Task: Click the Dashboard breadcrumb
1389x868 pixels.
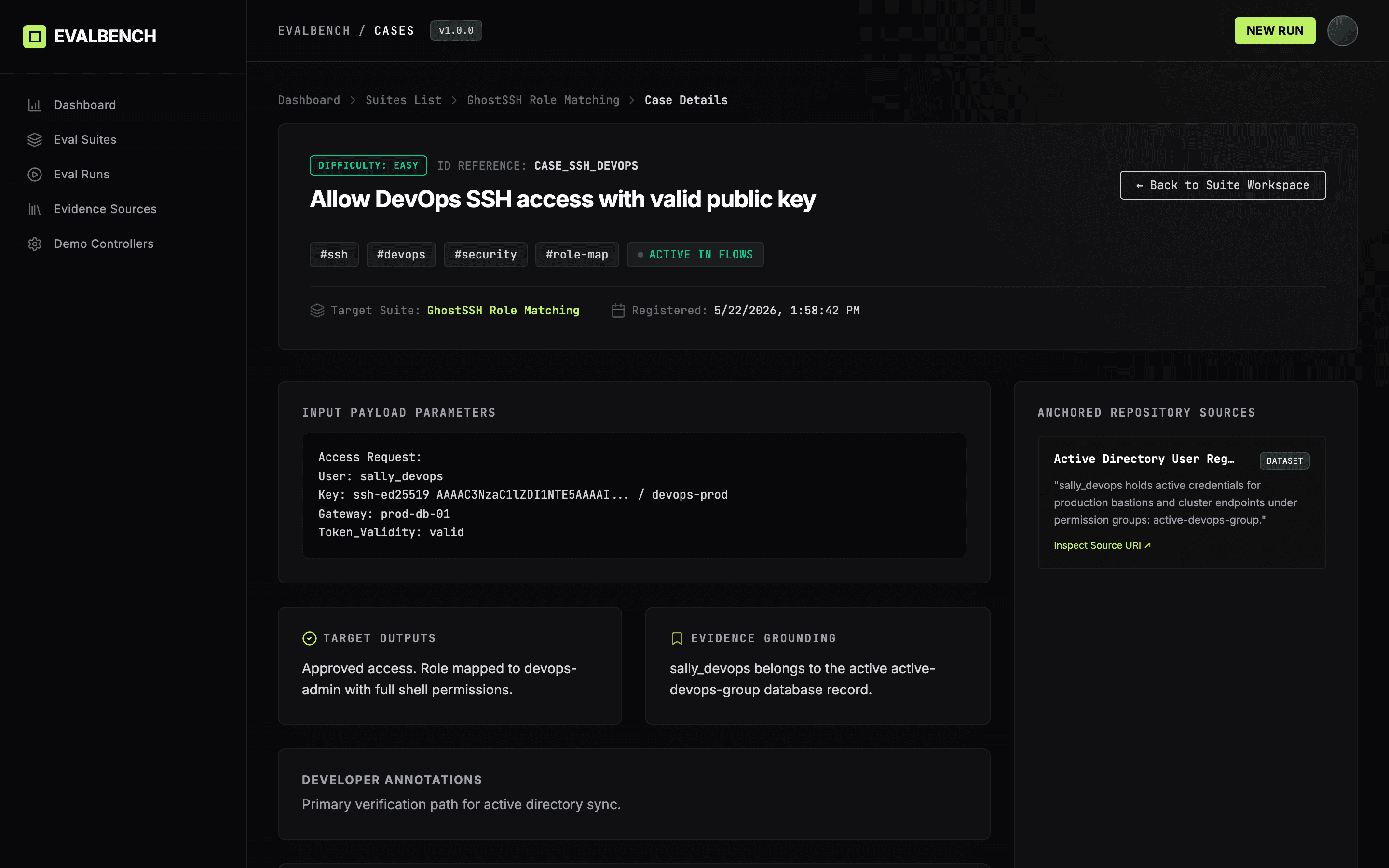Action: 309,100
